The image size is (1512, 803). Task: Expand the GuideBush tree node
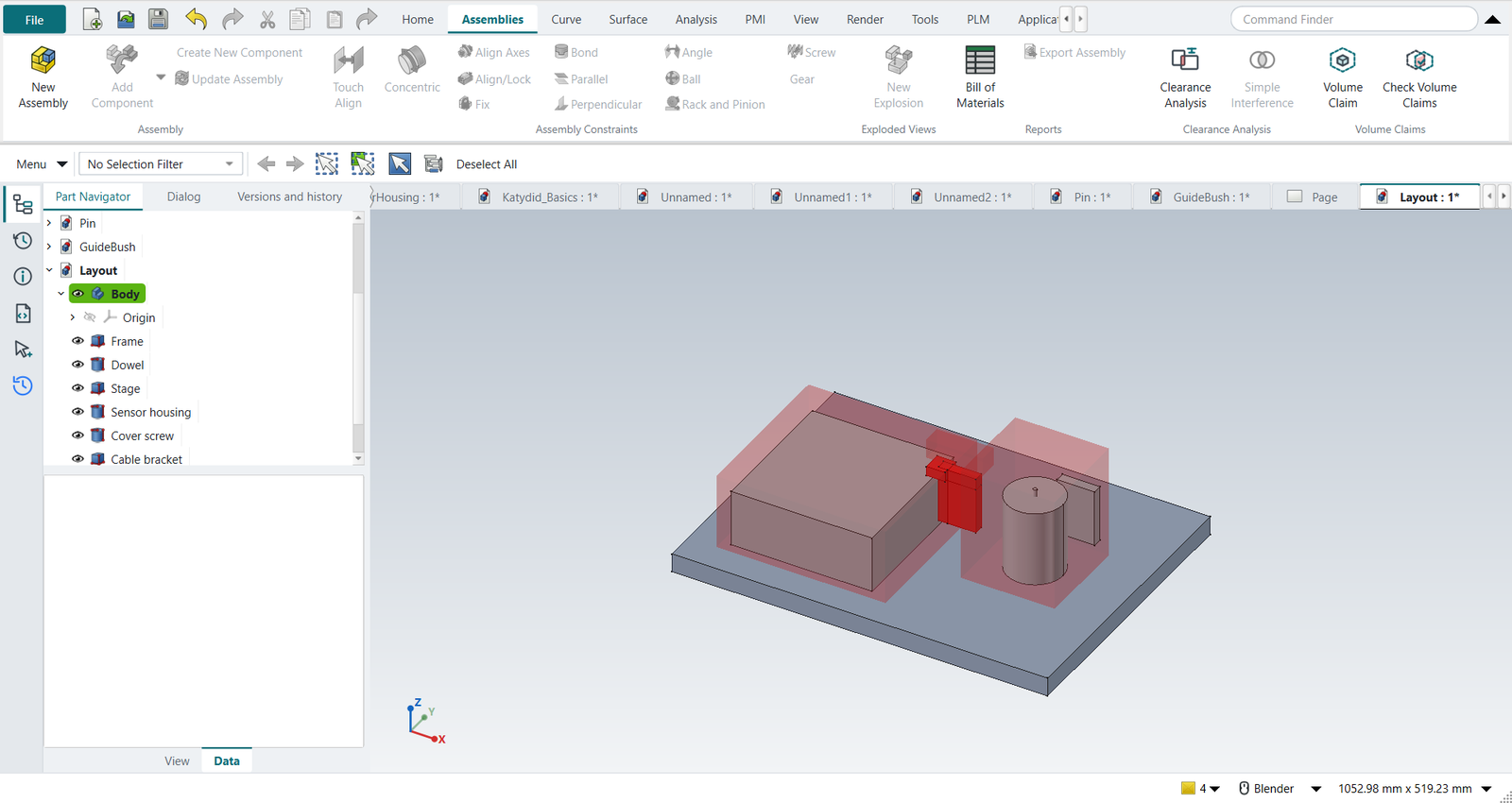tap(49, 247)
